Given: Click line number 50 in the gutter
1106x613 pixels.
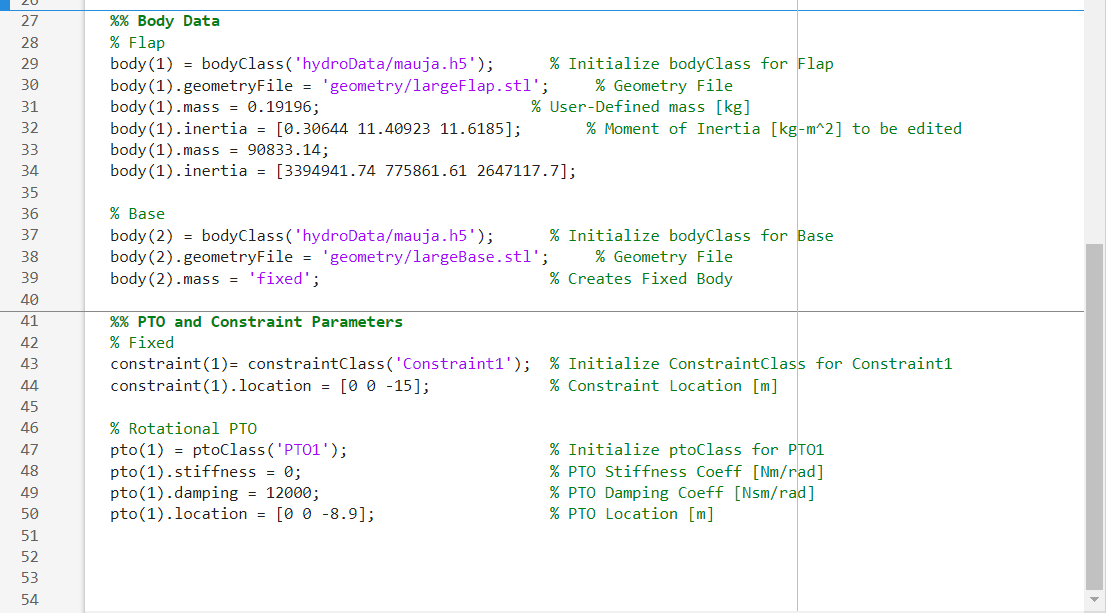Looking at the screenshot, I should [x=29, y=513].
